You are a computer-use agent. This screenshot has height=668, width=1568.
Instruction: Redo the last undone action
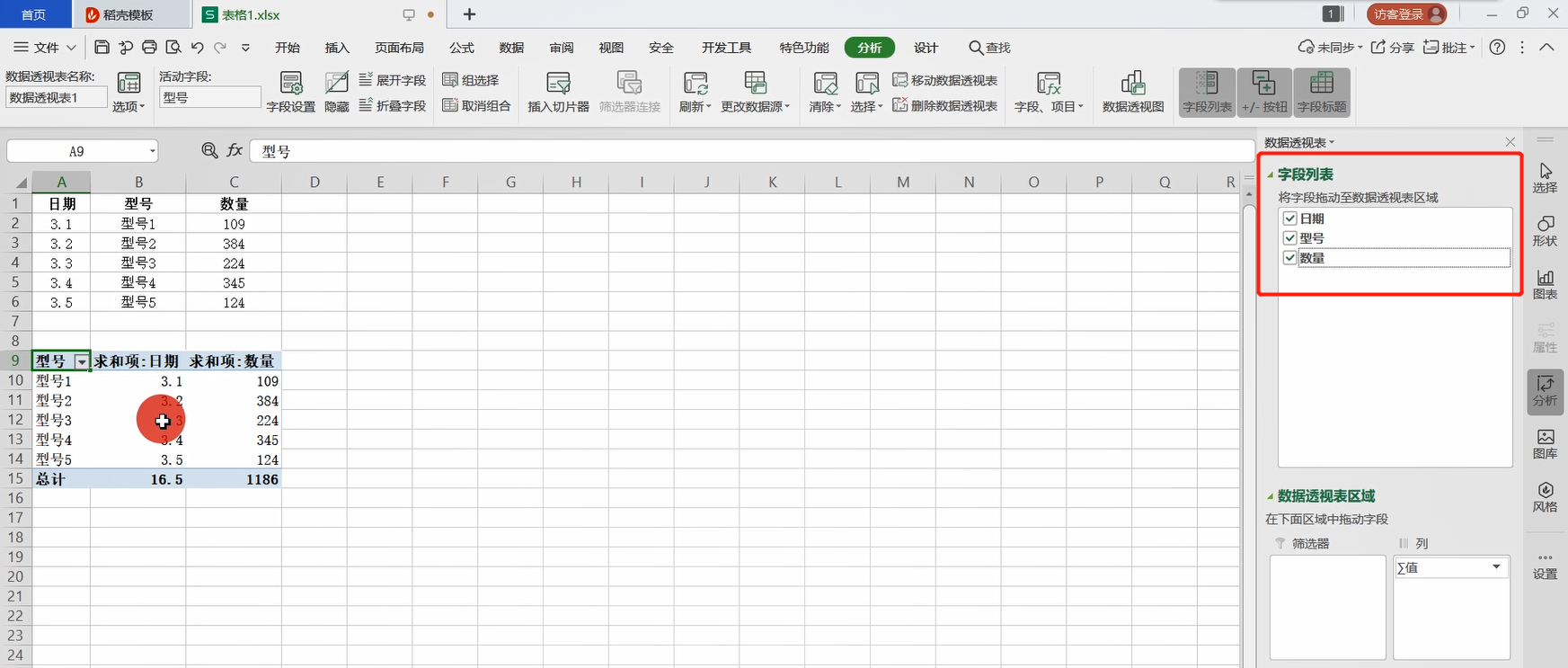pos(220,48)
